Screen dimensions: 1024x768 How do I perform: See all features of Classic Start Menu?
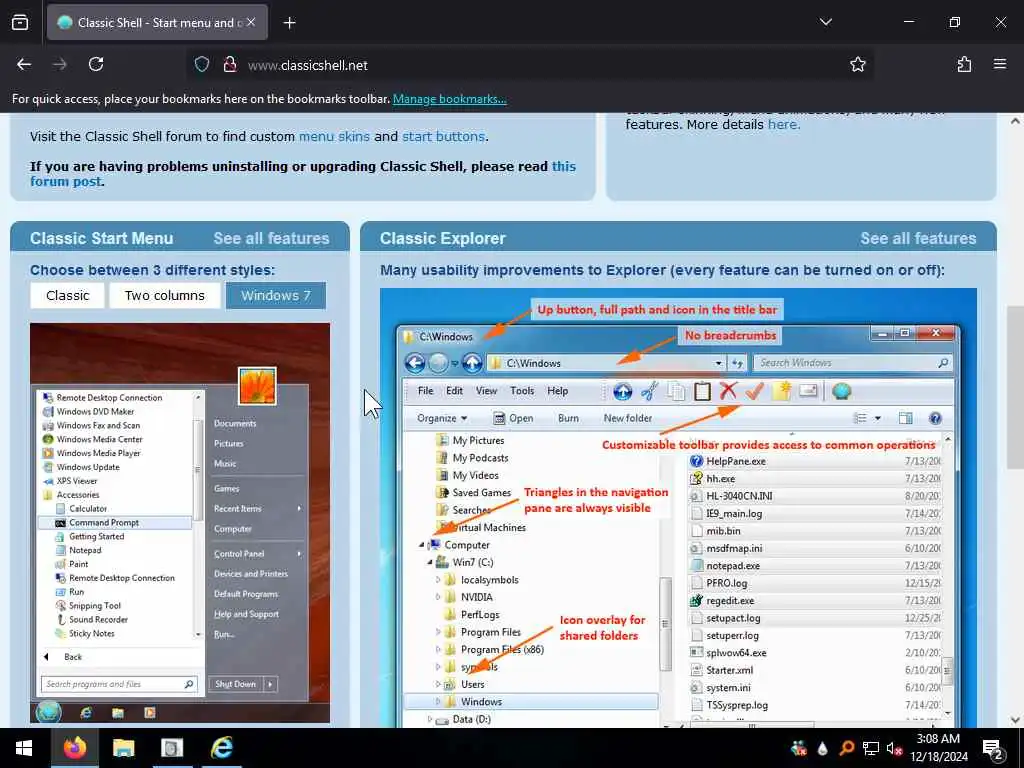[x=271, y=238]
